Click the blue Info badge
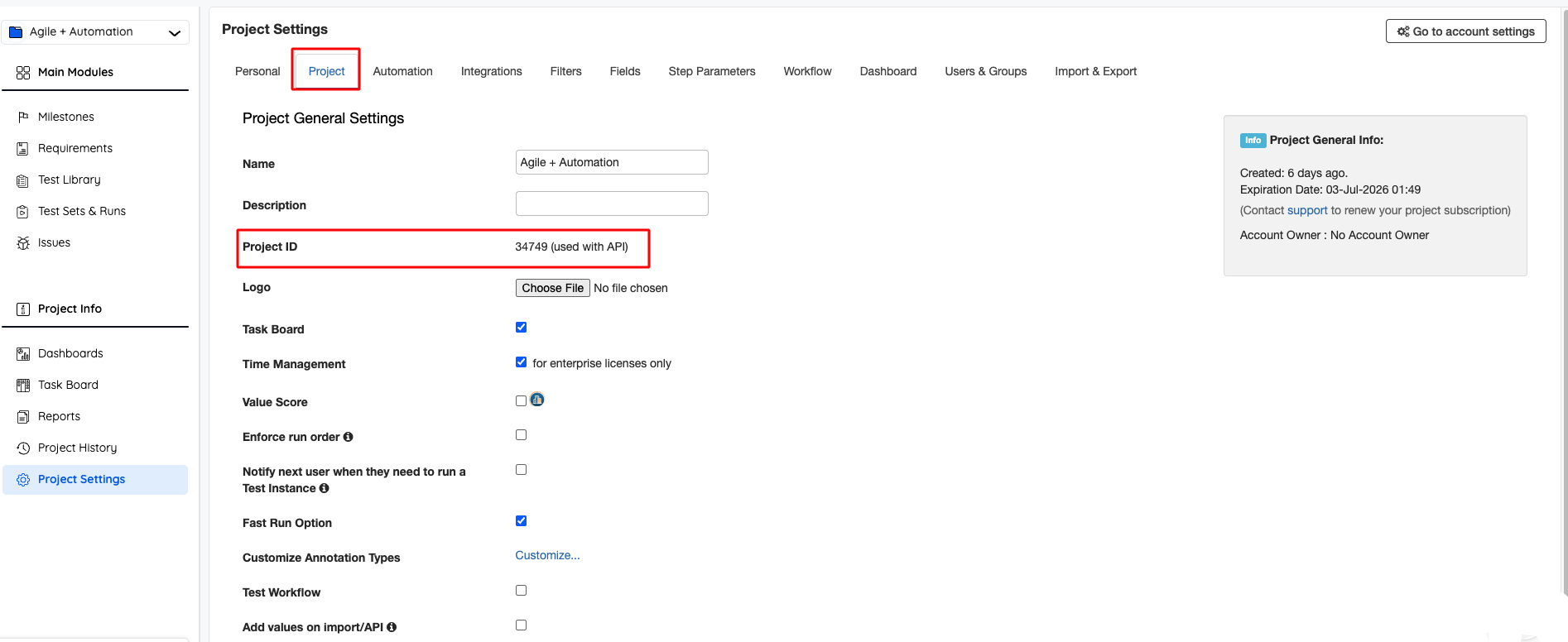1568x642 pixels. (1253, 141)
